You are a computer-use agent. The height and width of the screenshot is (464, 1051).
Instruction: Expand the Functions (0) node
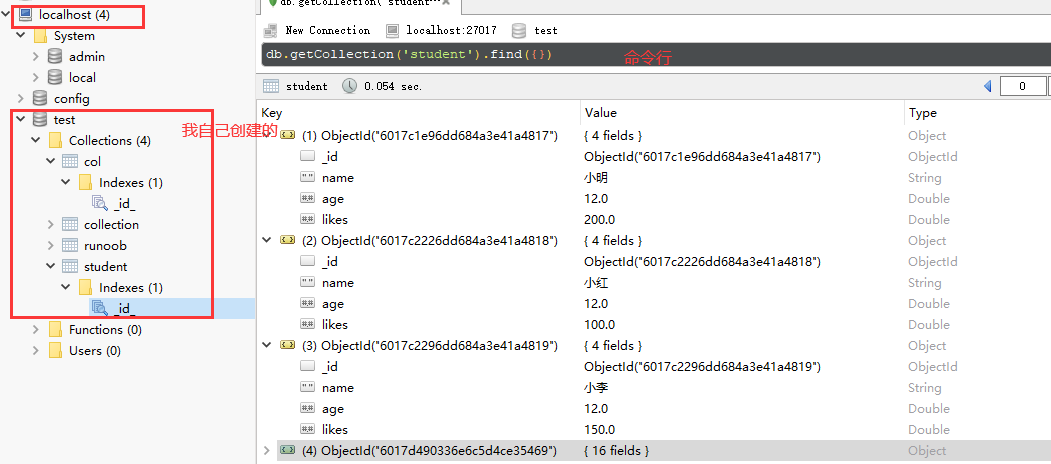point(36,329)
